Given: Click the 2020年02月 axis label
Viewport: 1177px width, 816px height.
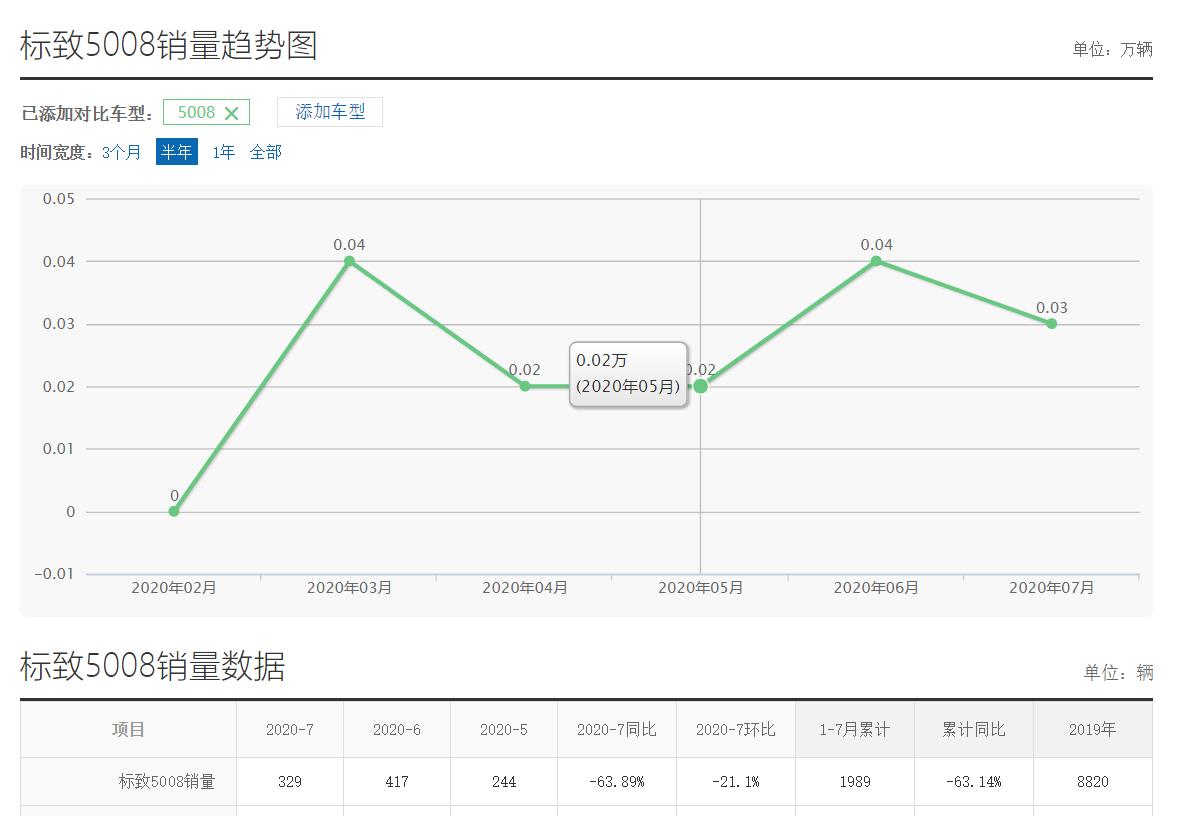Looking at the screenshot, I should coord(173,588).
